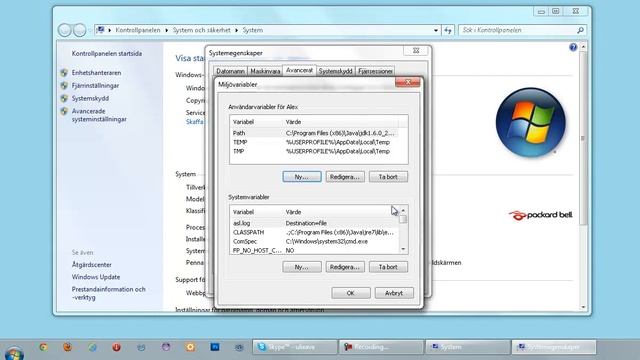Launch Chrome from the taskbar
The image size is (640, 360).
click(x=43, y=347)
